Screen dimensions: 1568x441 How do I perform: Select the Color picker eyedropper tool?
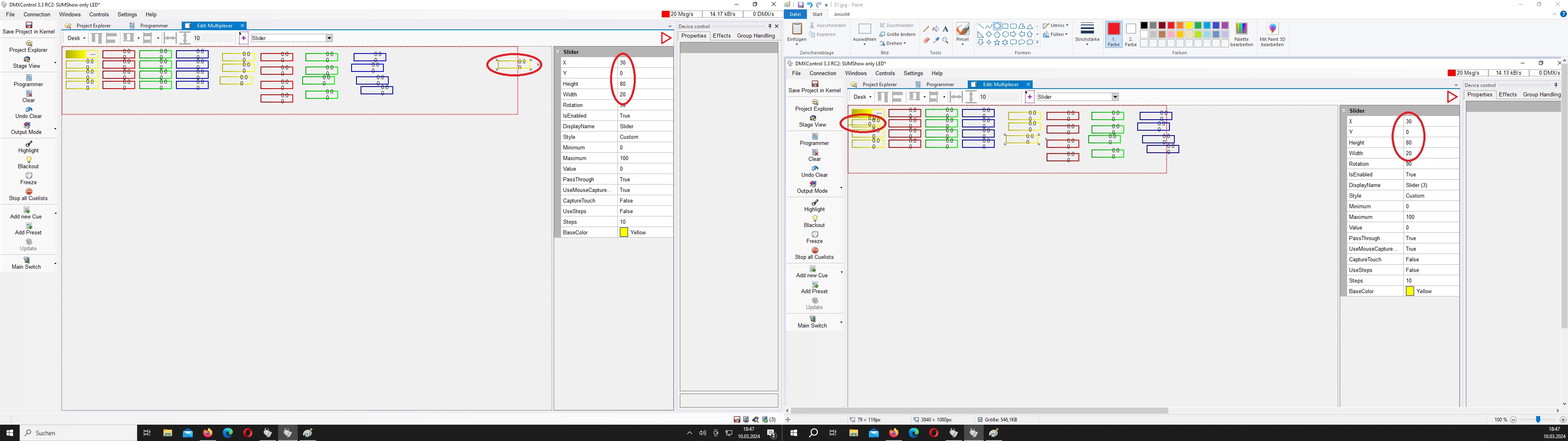pos(935,41)
